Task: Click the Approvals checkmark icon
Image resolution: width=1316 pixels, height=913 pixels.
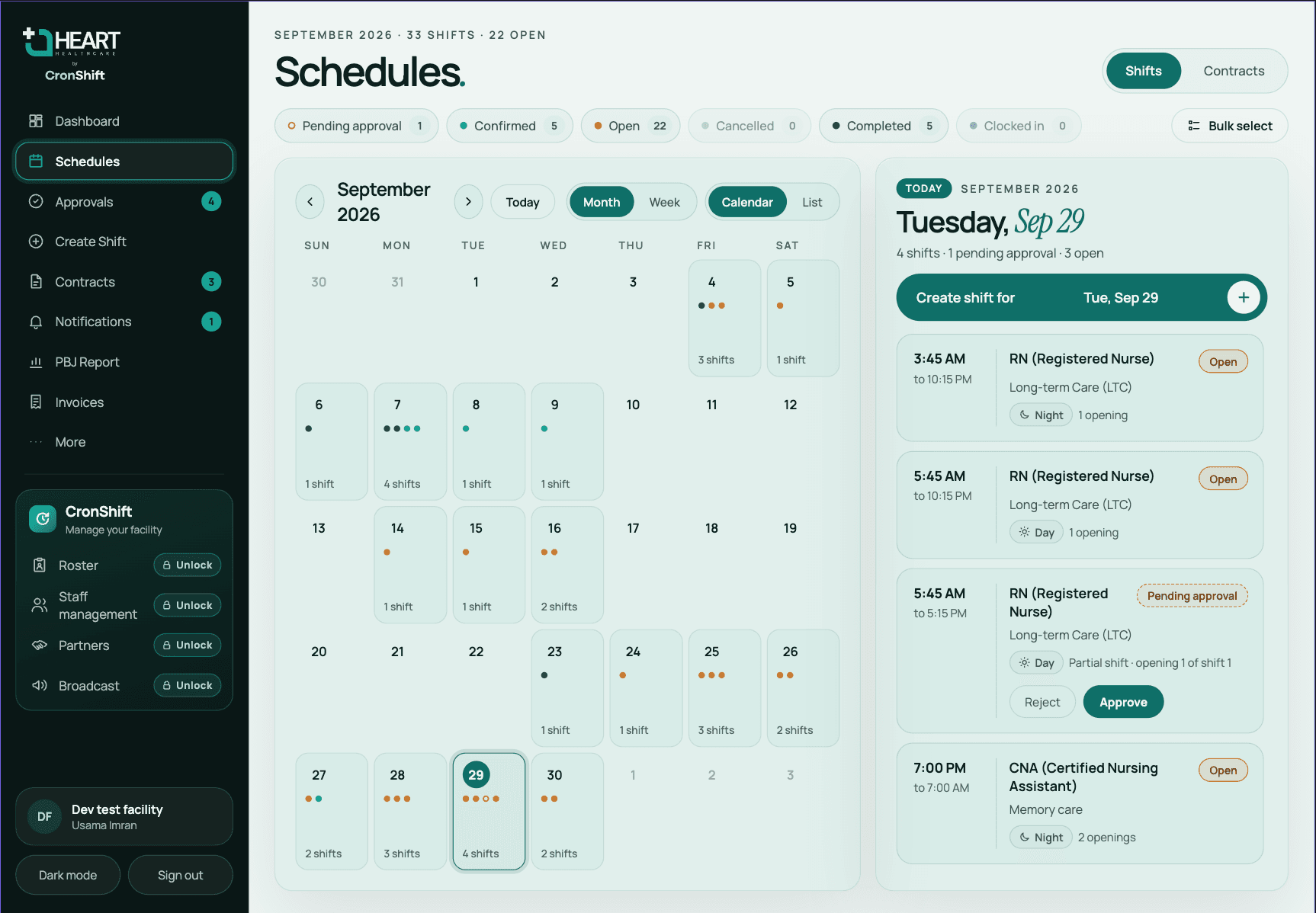Action: (x=36, y=202)
